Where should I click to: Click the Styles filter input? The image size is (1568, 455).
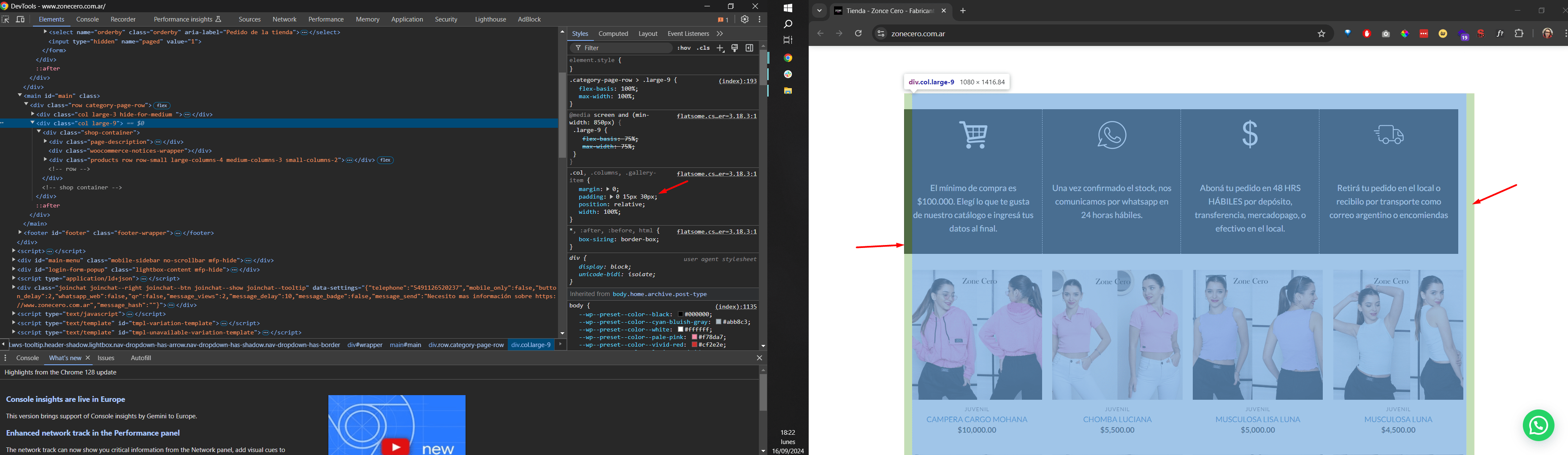tap(621, 48)
